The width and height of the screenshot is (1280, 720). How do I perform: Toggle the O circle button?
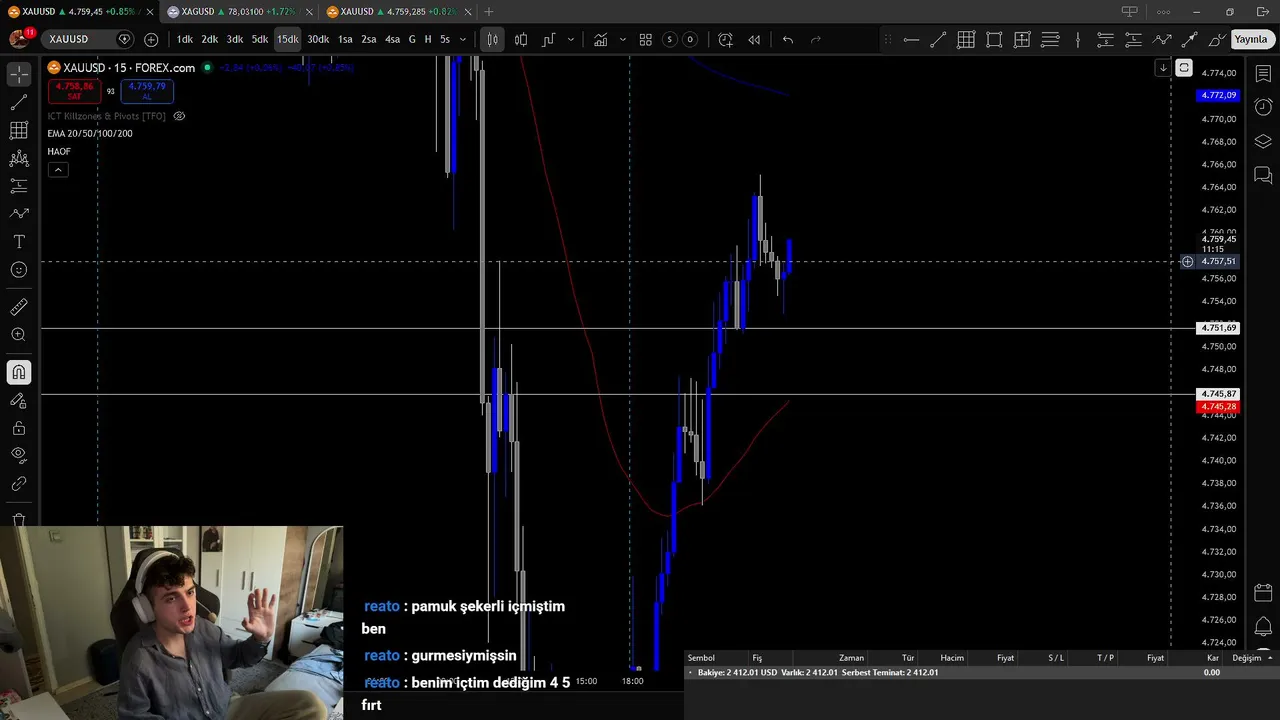689,39
